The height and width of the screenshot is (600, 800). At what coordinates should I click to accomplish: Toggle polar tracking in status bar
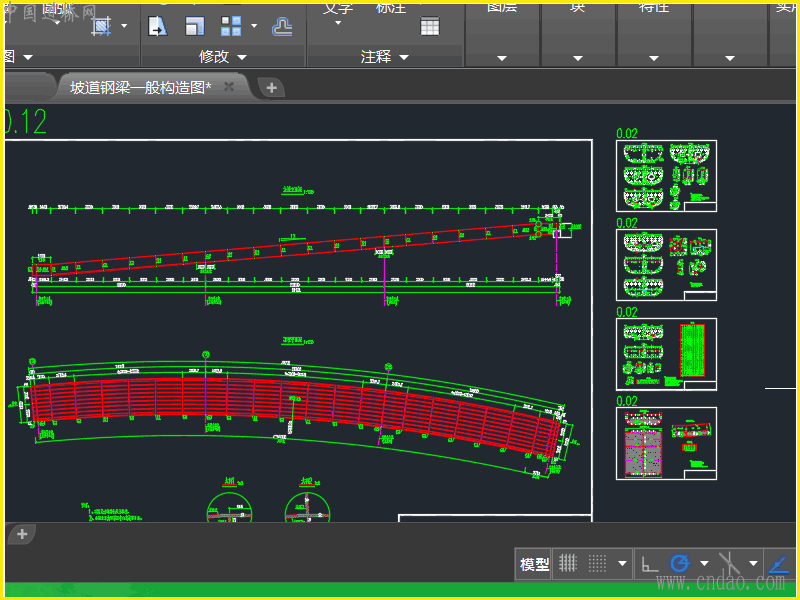(680, 563)
